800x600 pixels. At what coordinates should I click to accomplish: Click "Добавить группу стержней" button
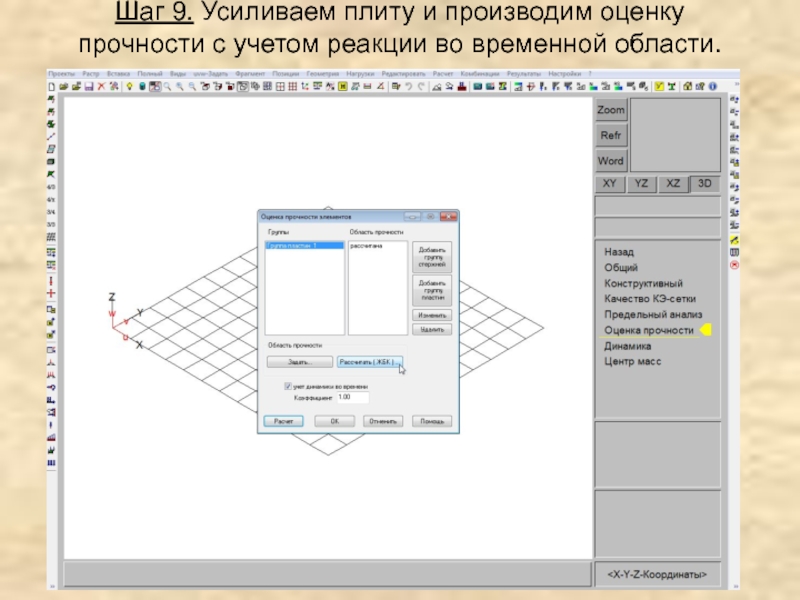click(x=431, y=256)
